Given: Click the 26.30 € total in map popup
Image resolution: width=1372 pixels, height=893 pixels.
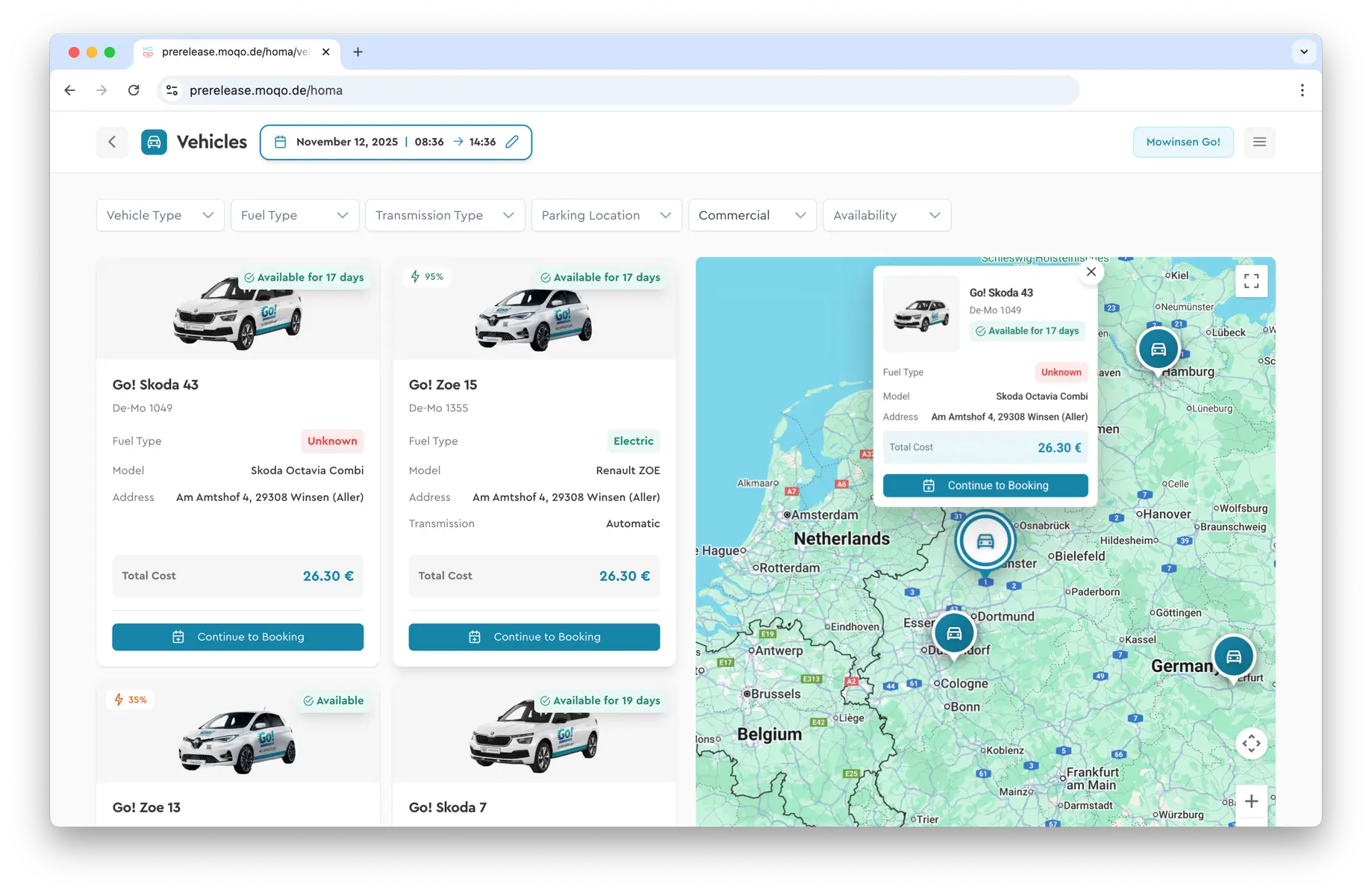Looking at the screenshot, I should [1059, 448].
